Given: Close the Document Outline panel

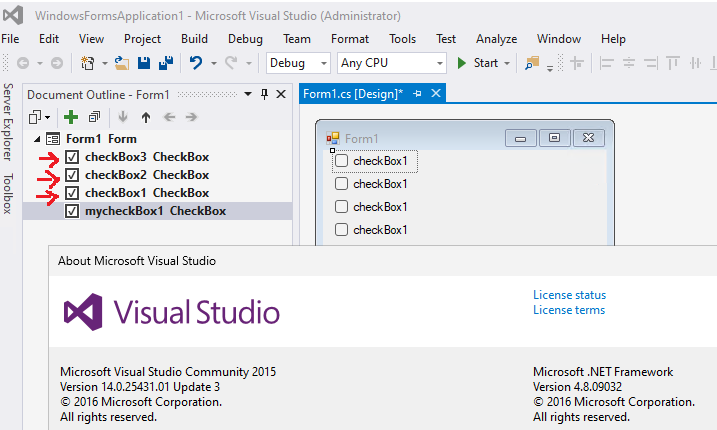Looking at the screenshot, I should click(x=281, y=94).
